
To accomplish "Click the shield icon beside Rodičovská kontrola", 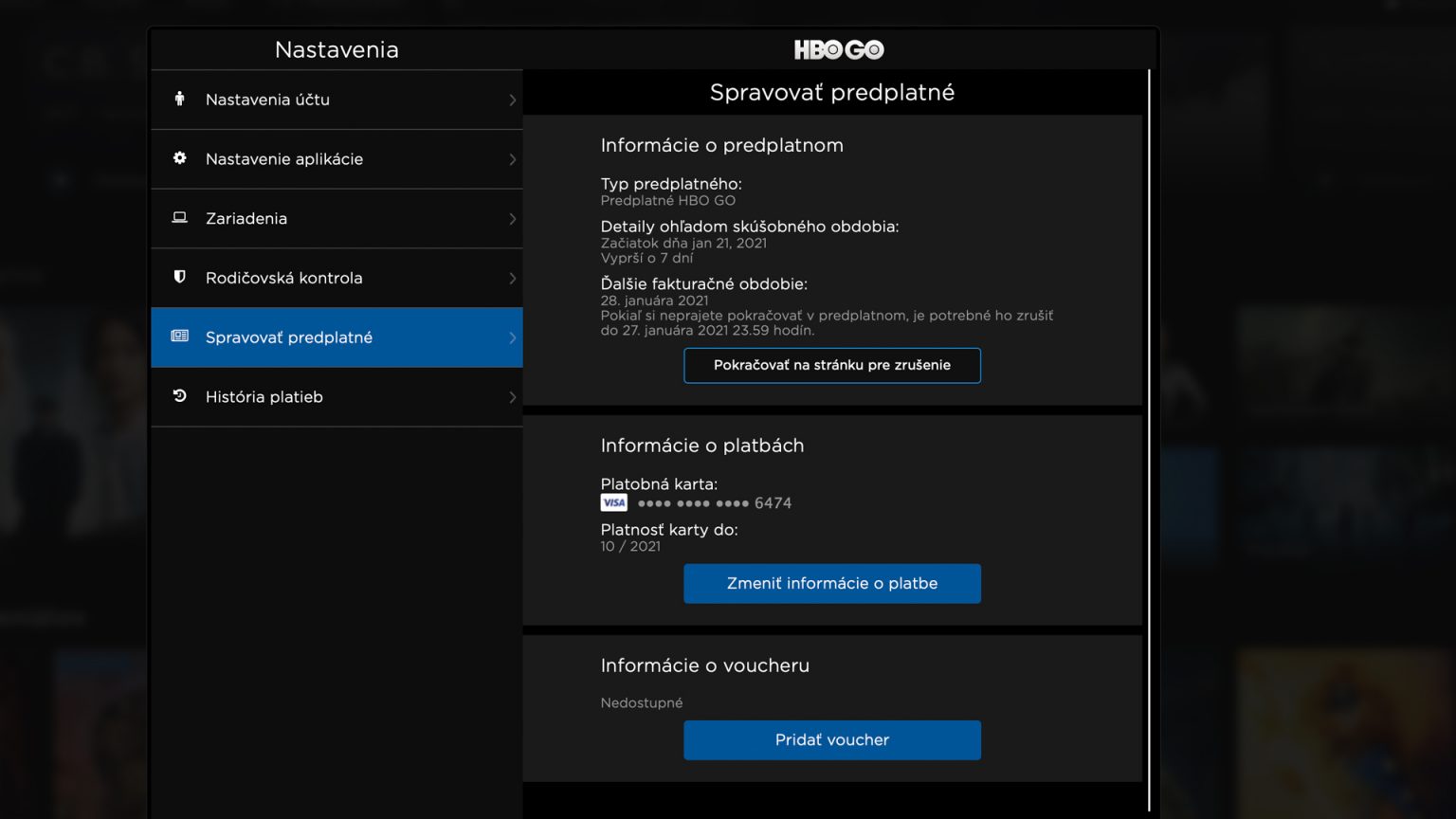I will [x=179, y=277].
